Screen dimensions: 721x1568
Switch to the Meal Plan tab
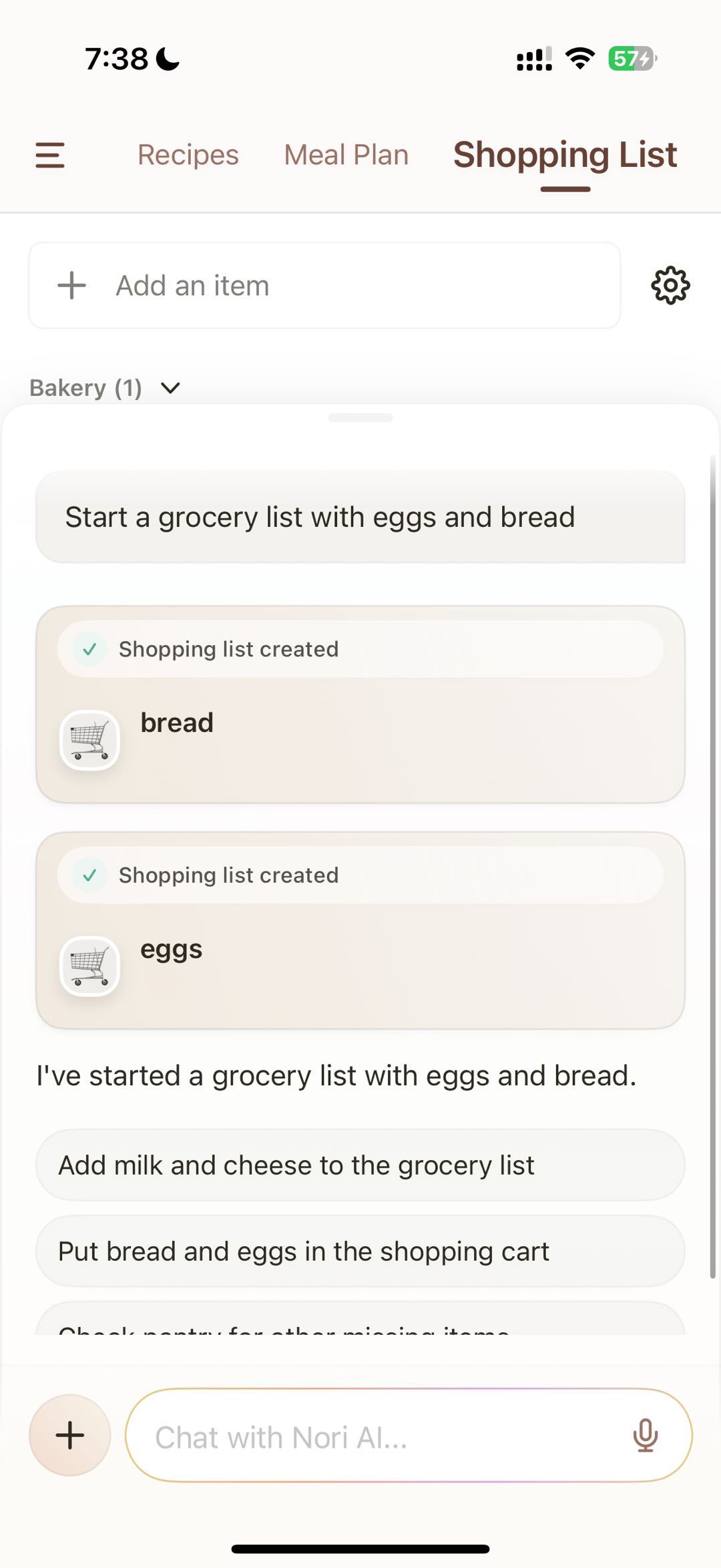coord(346,155)
